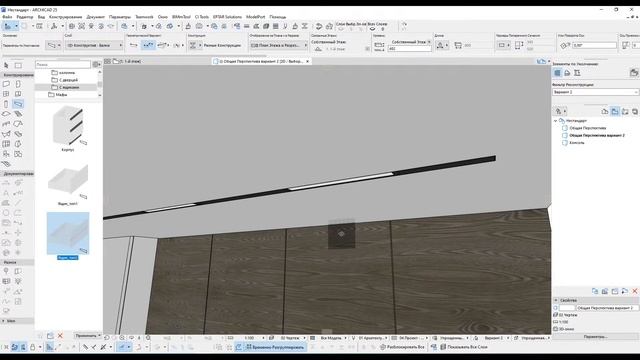Collapse the Нестандарт tree node in navigator
The width and height of the screenshot is (640, 360).
[556, 121]
